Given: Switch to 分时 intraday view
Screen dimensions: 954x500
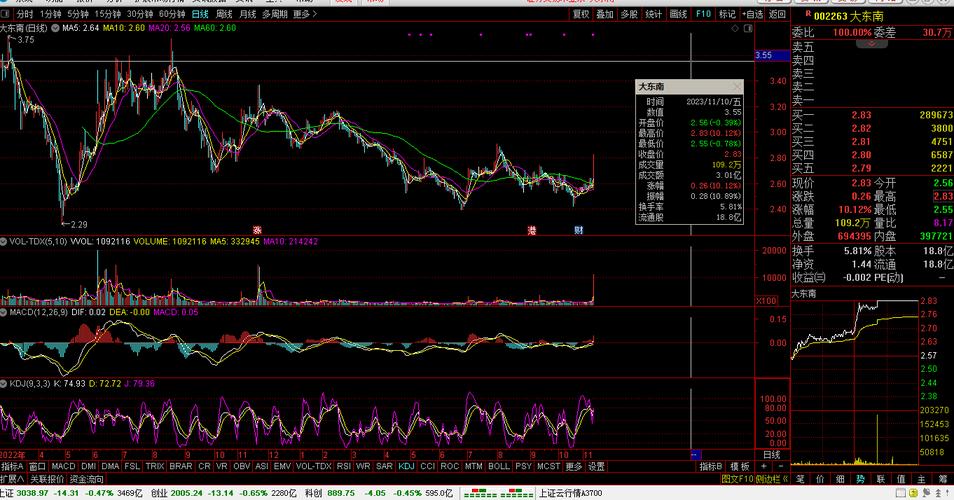Looking at the screenshot, I should 24,14.
